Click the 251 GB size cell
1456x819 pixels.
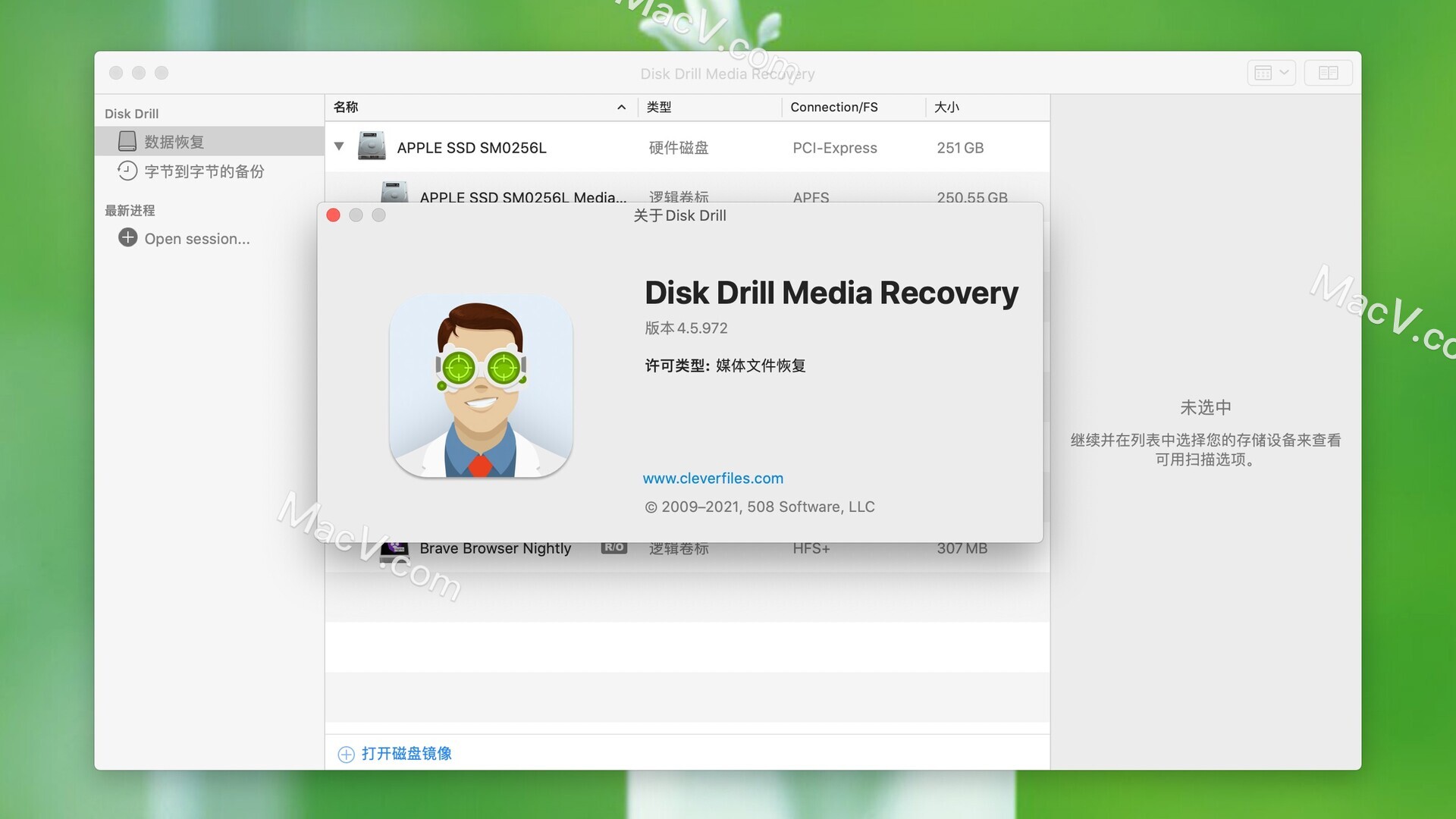(960, 148)
